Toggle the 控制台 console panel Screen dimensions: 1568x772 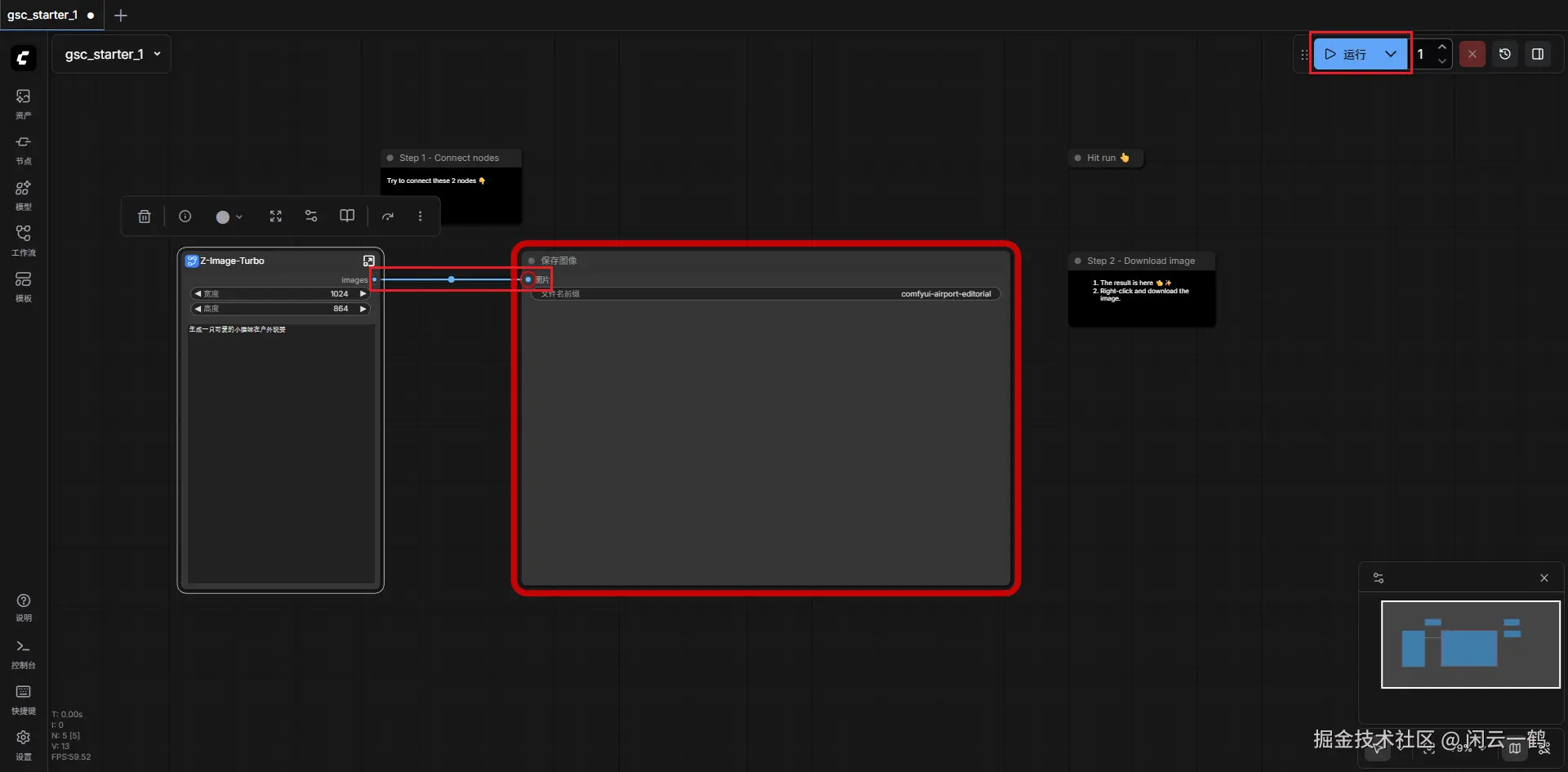[x=23, y=654]
